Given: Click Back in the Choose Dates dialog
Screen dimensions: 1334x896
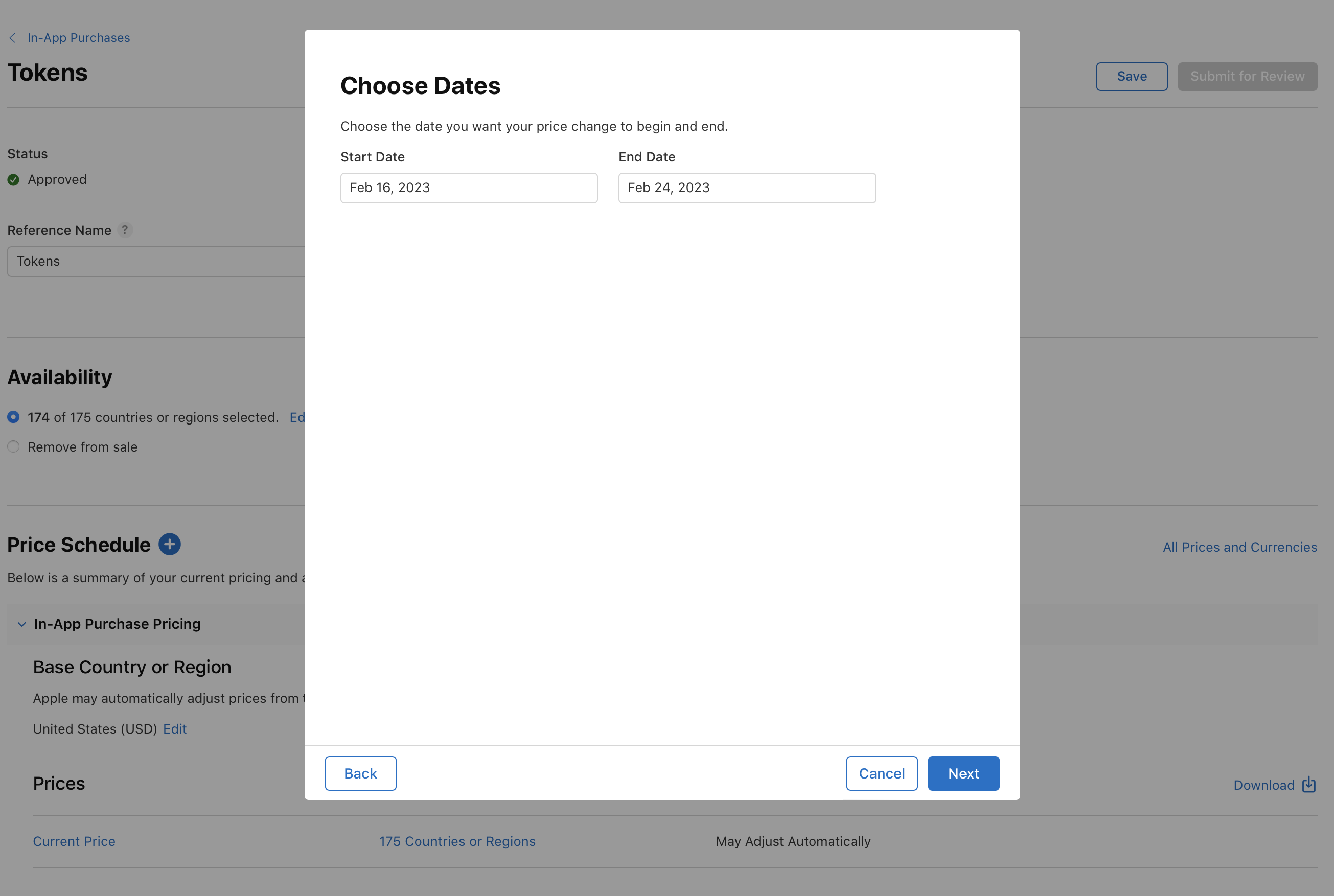Looking at the screenshot, I should pos(360,773).
